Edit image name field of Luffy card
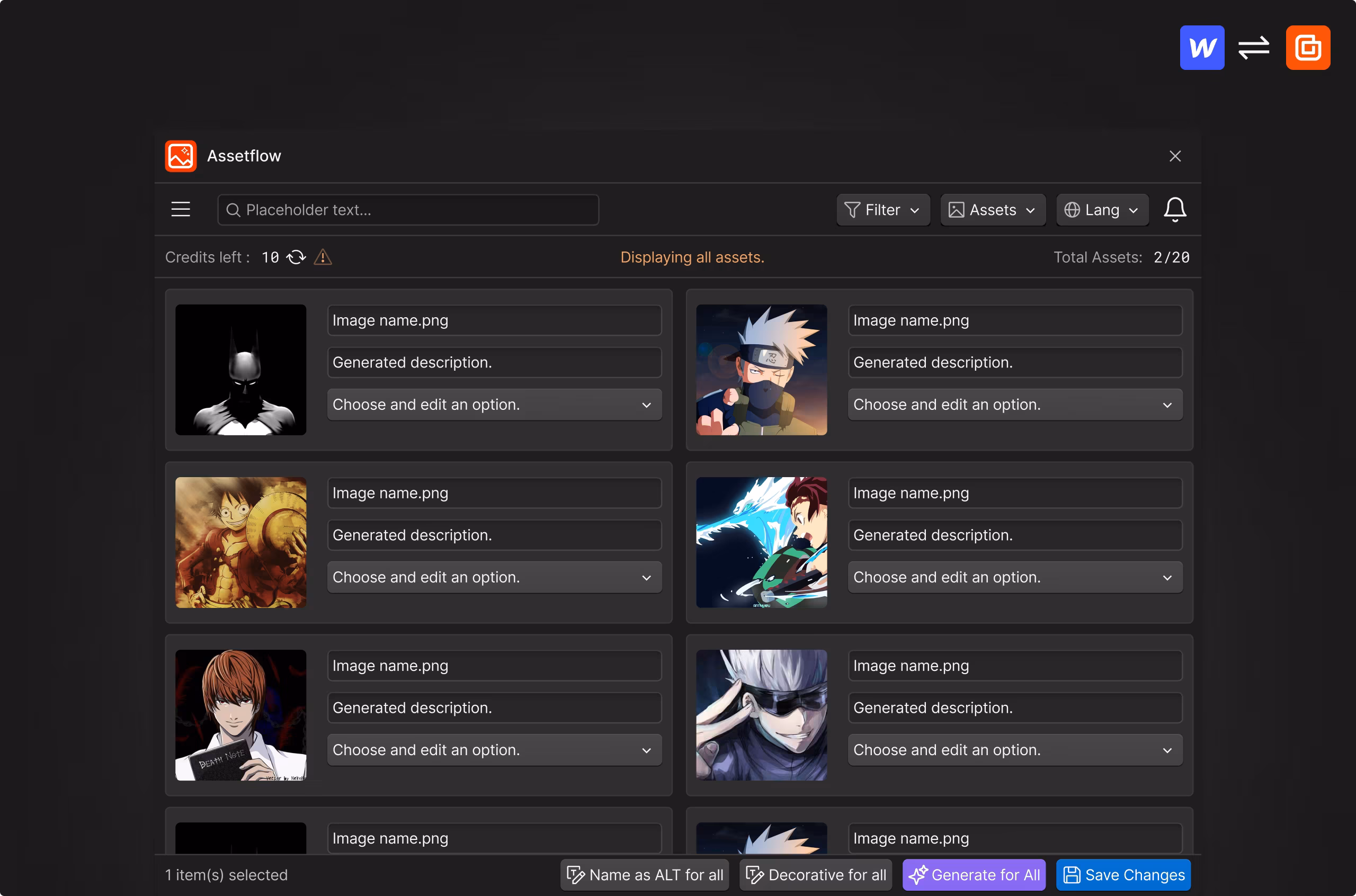This screenshot has height=896, width=1356. pos(494,492)
